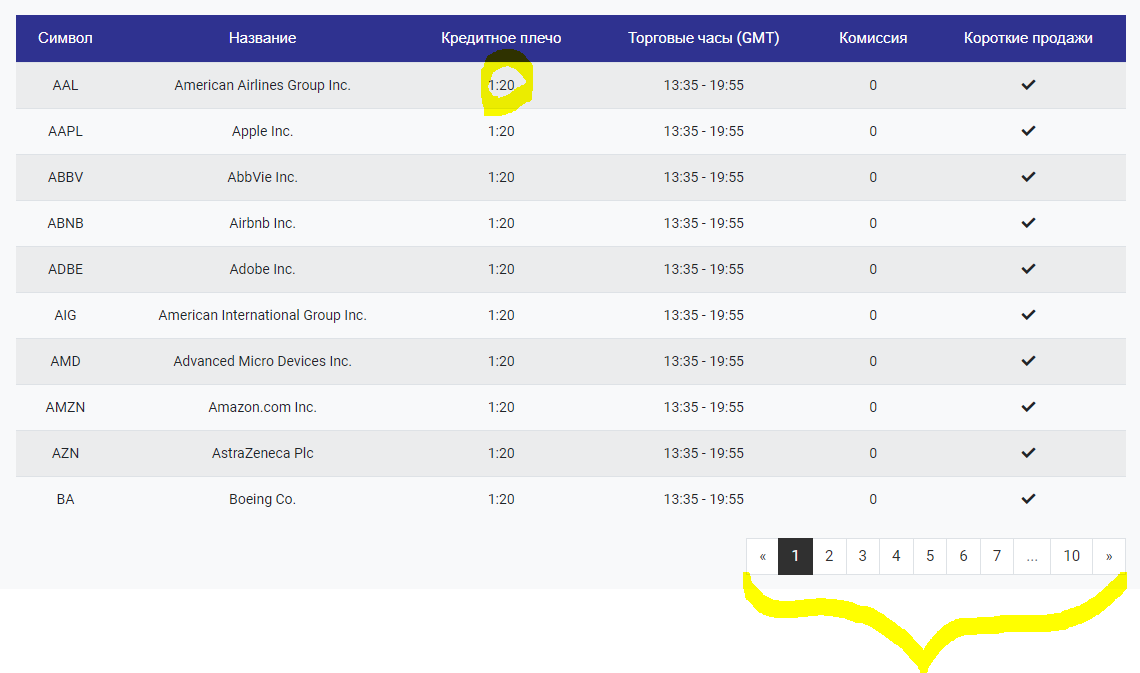Click Advanced Micro Devices Inc. name
Viewport: 1140px width, 673px height.
[262, 361]
